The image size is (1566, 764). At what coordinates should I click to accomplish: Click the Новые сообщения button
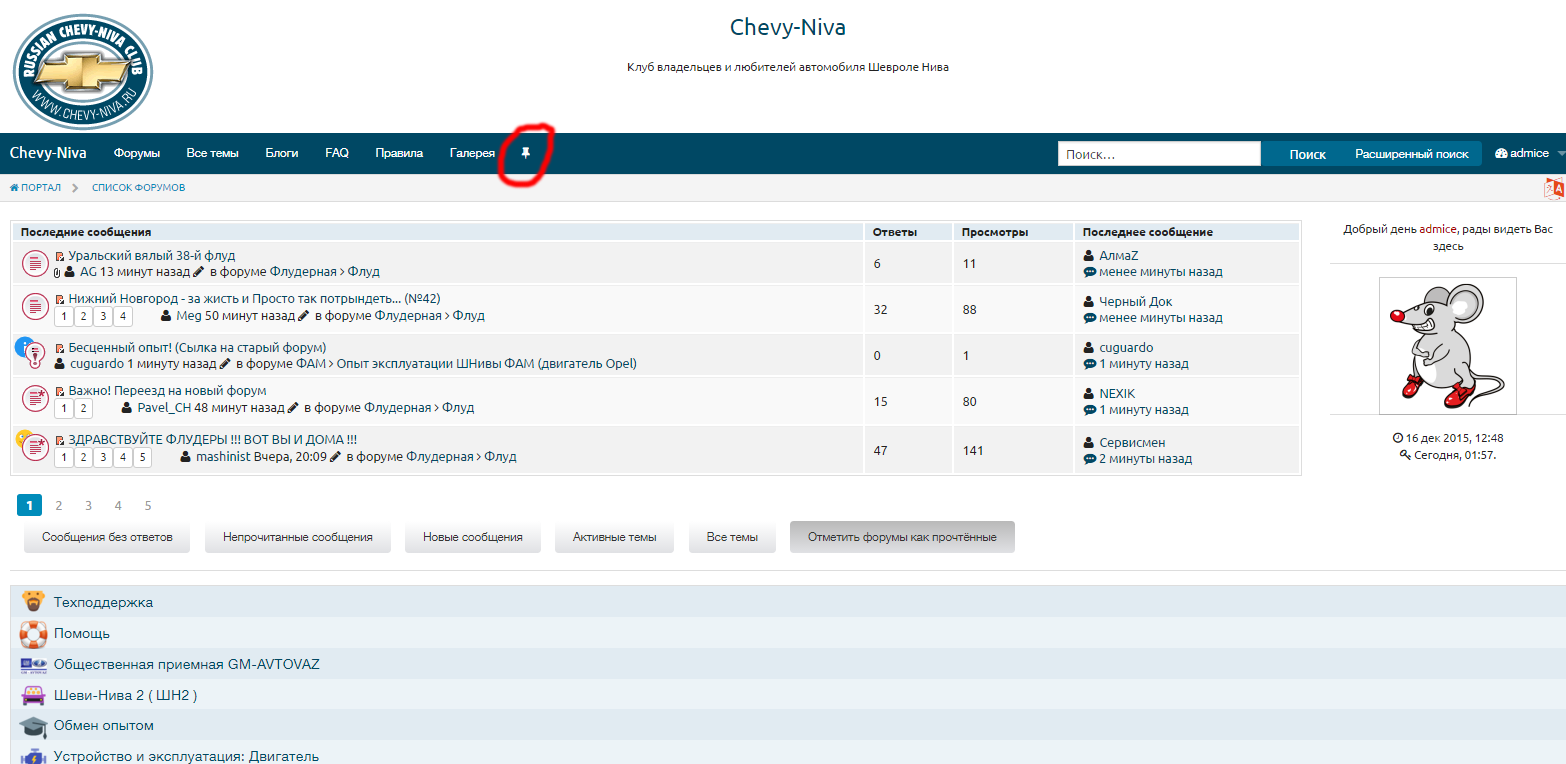point(473,537)
